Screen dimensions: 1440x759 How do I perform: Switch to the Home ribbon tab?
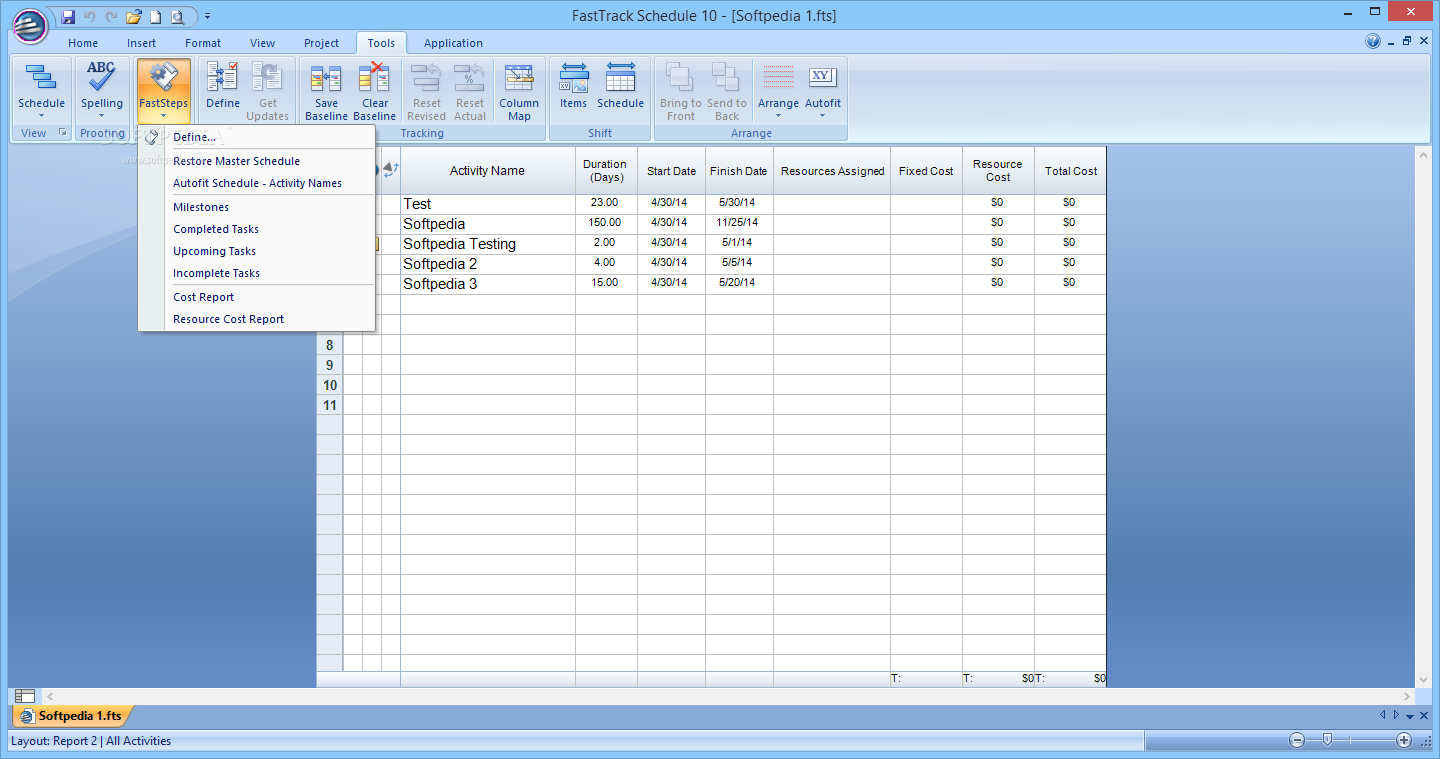(83, 43)
